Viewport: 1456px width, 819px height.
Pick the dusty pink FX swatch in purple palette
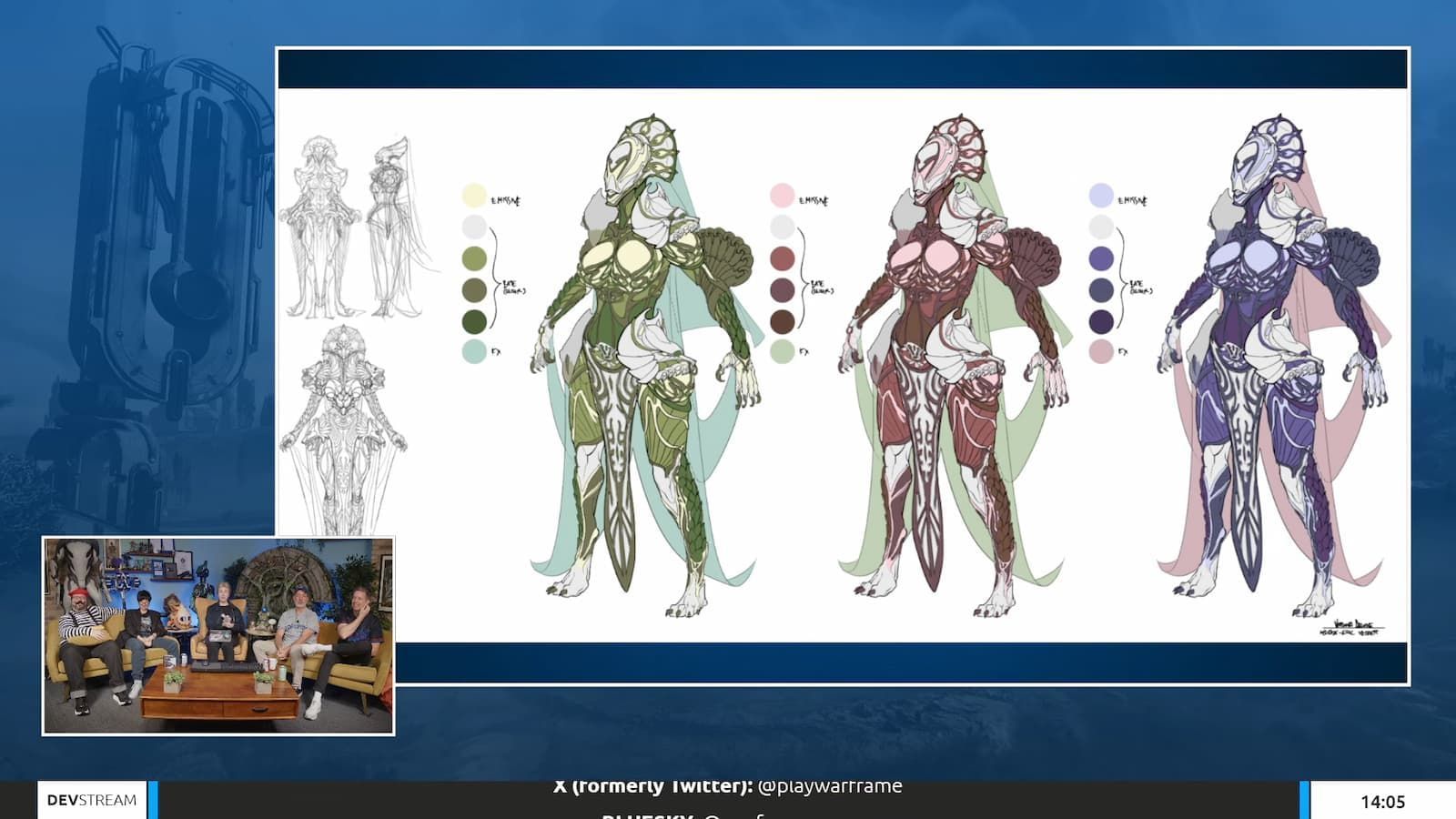click(x=1101, y=351)
